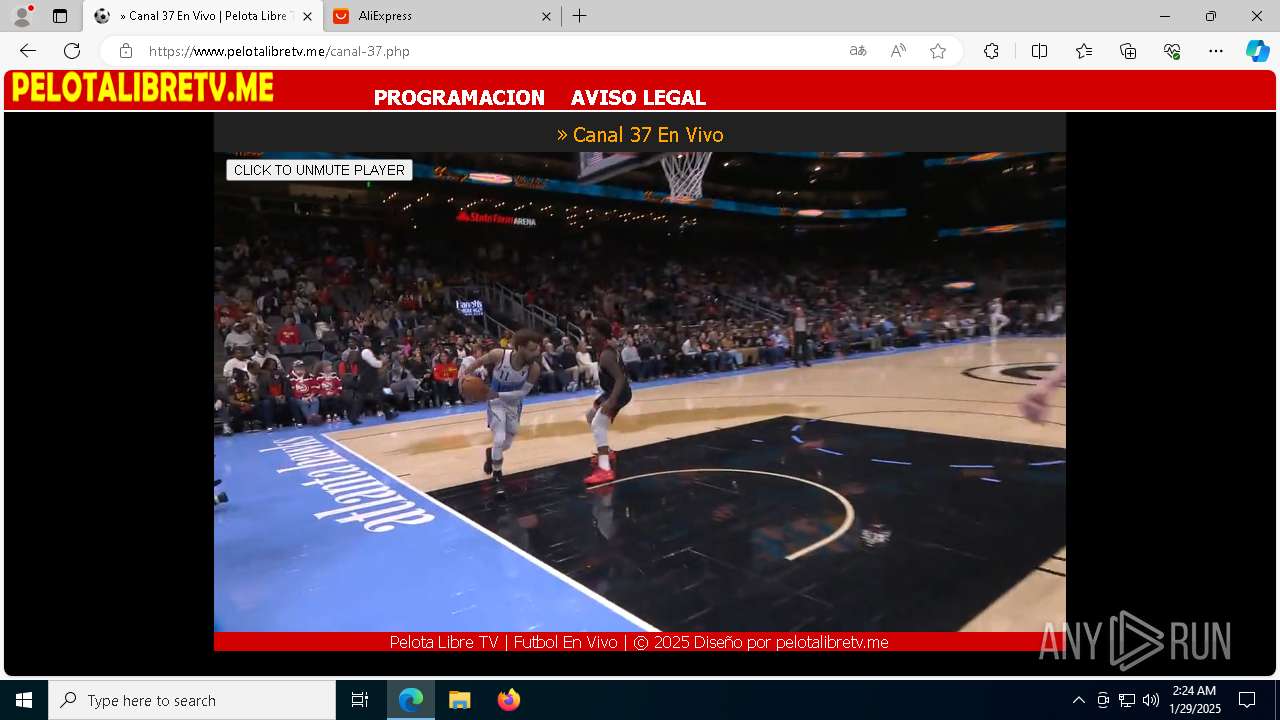Open volume control tray icon

pyautogui.click(x=1151, y=700)
